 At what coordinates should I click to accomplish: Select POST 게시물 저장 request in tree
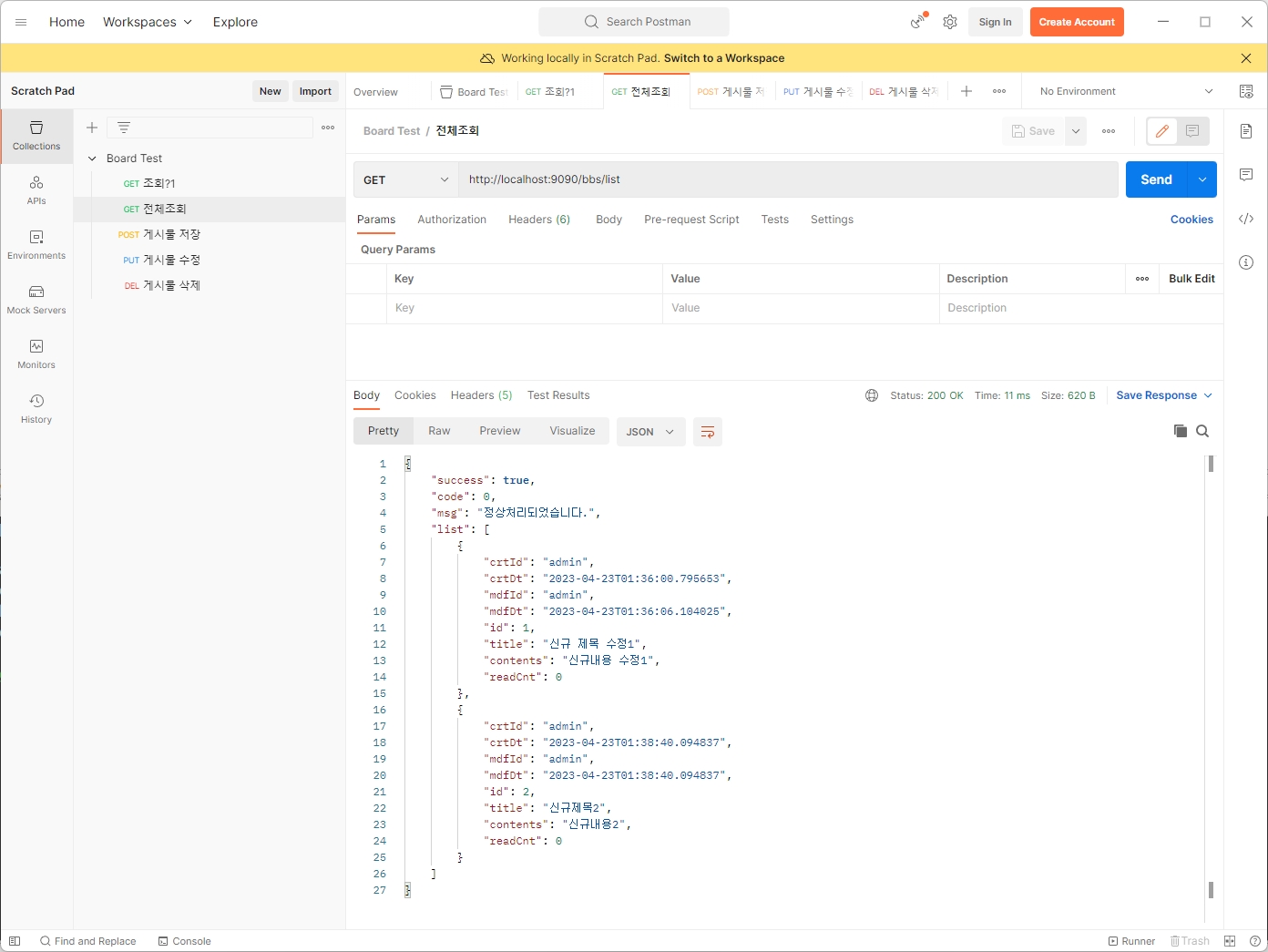pyautogui.click(x=210, y=234)
